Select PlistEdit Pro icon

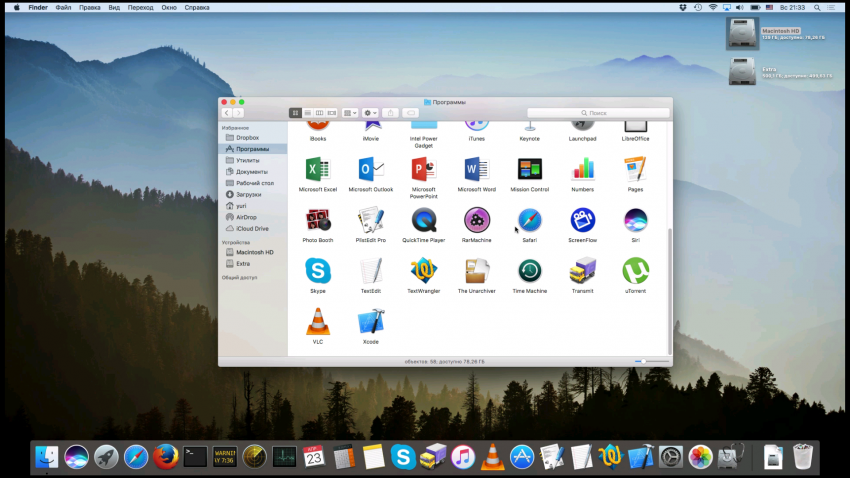371,221
